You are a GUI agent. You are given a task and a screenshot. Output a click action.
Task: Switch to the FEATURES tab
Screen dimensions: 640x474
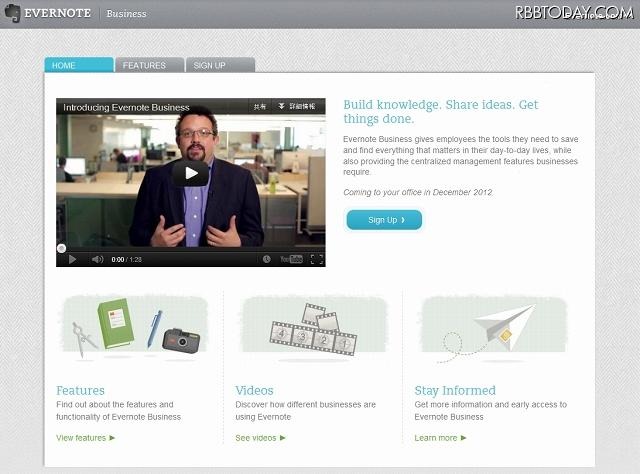tap(149, 65)
